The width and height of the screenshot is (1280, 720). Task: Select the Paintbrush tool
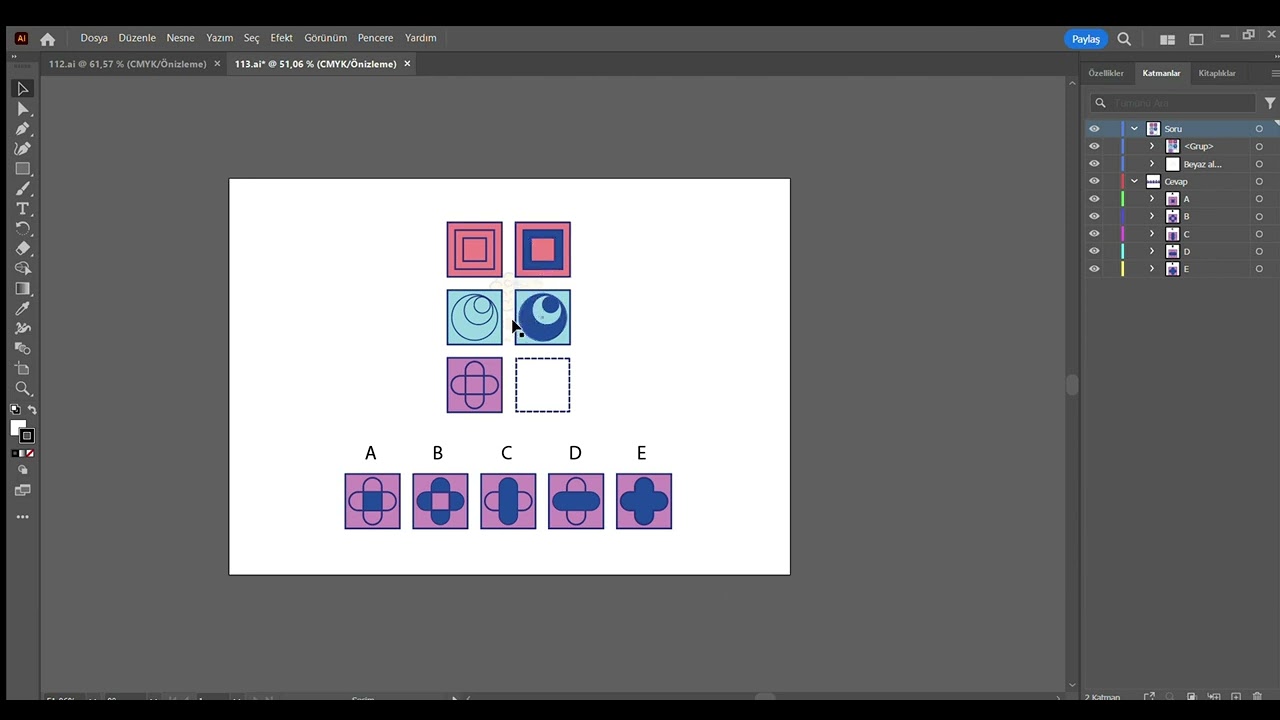(23, 189)
